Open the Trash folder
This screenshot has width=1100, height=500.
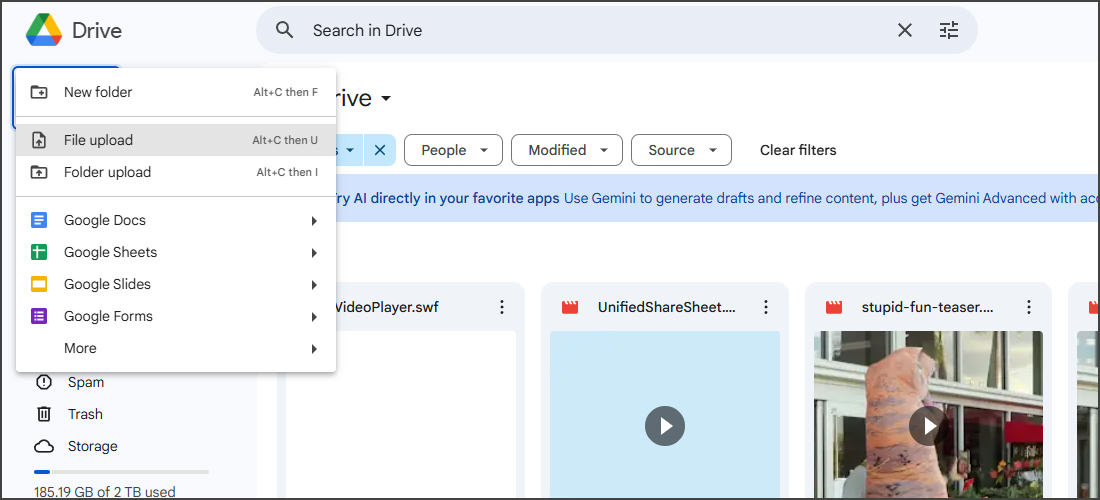[85, 414]
